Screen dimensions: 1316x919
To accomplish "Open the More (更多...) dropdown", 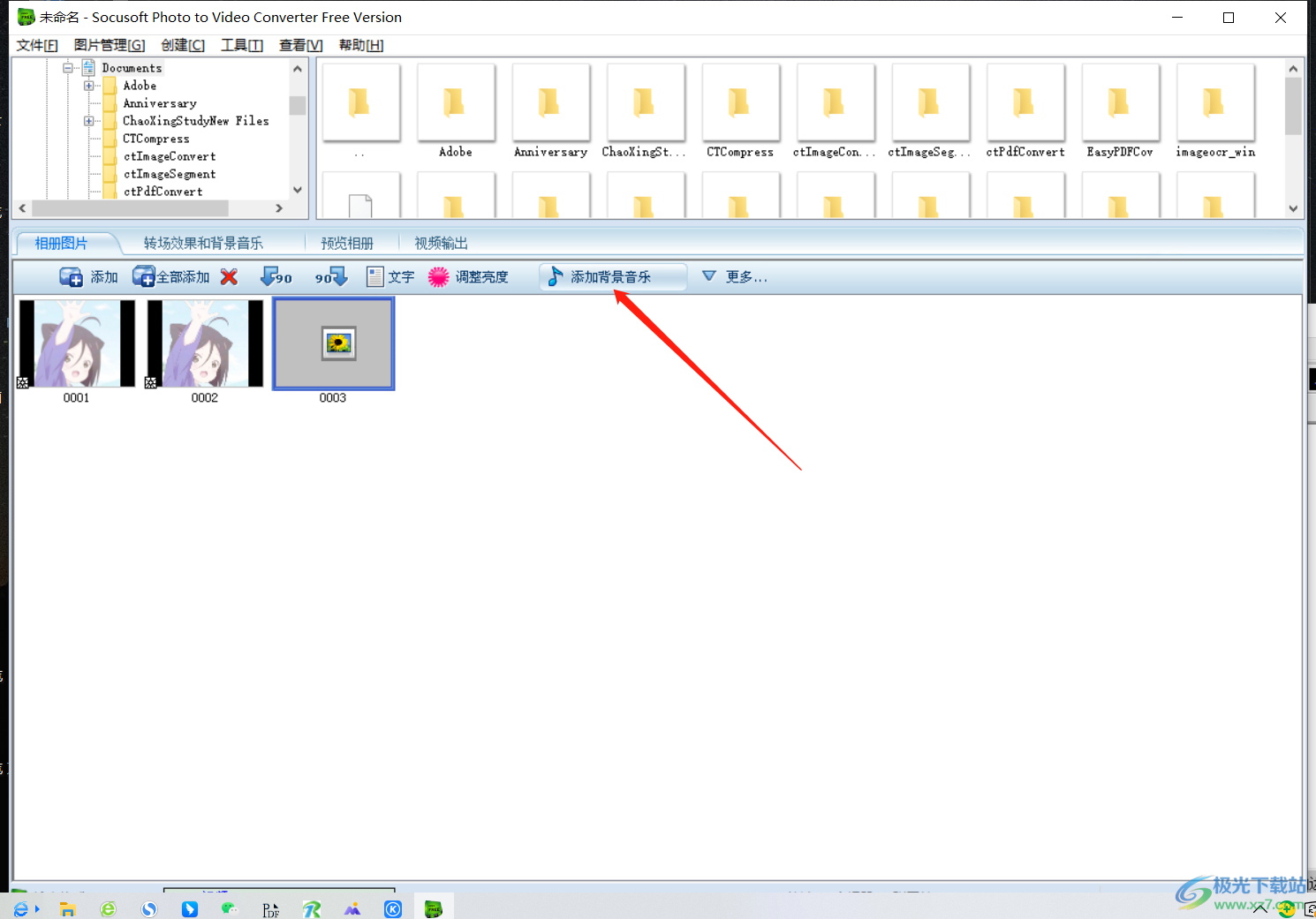I will click(735, 277).
